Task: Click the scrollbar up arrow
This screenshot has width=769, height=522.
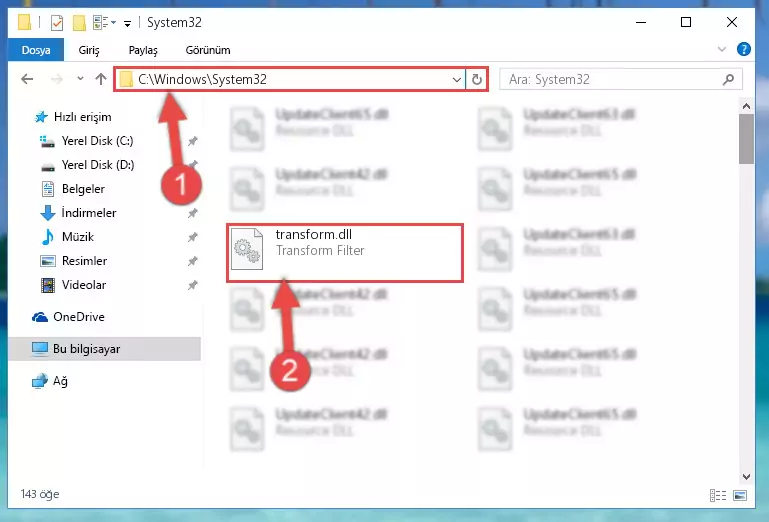Action: click(x=746, y=106)
